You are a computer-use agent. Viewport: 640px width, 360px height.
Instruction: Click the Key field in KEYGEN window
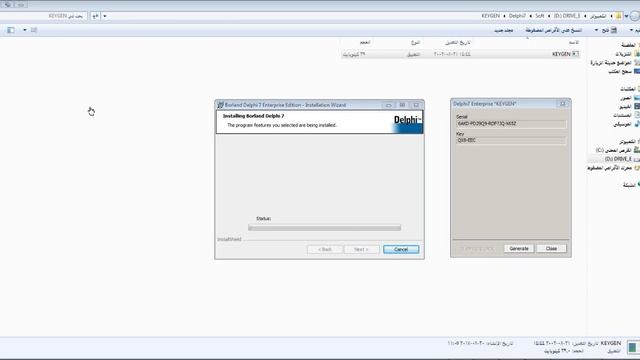pyautogui.click(x=511, y=140)
